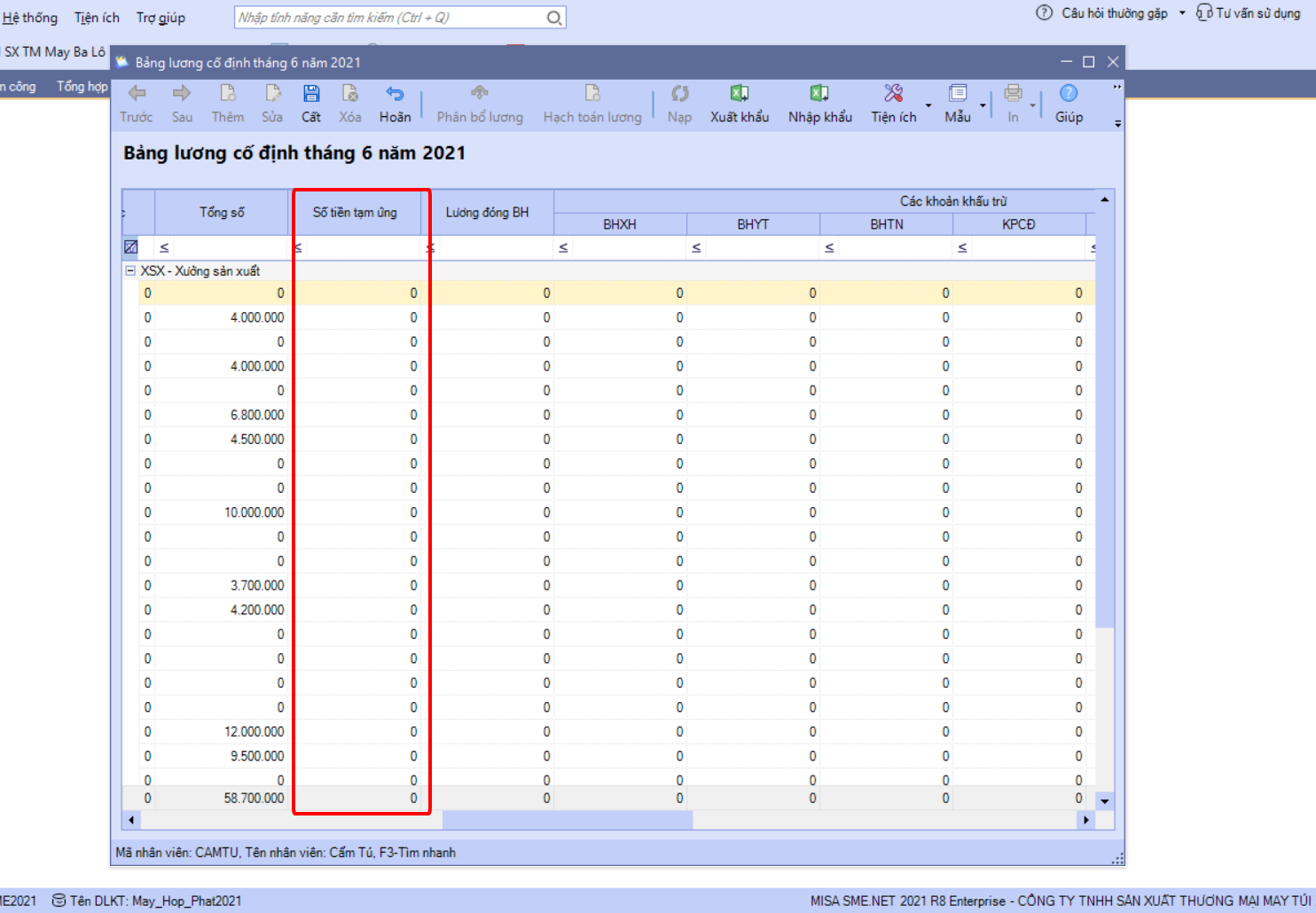Open the Hệ thống menu
Screen dimensions: 1316x913
29,18
